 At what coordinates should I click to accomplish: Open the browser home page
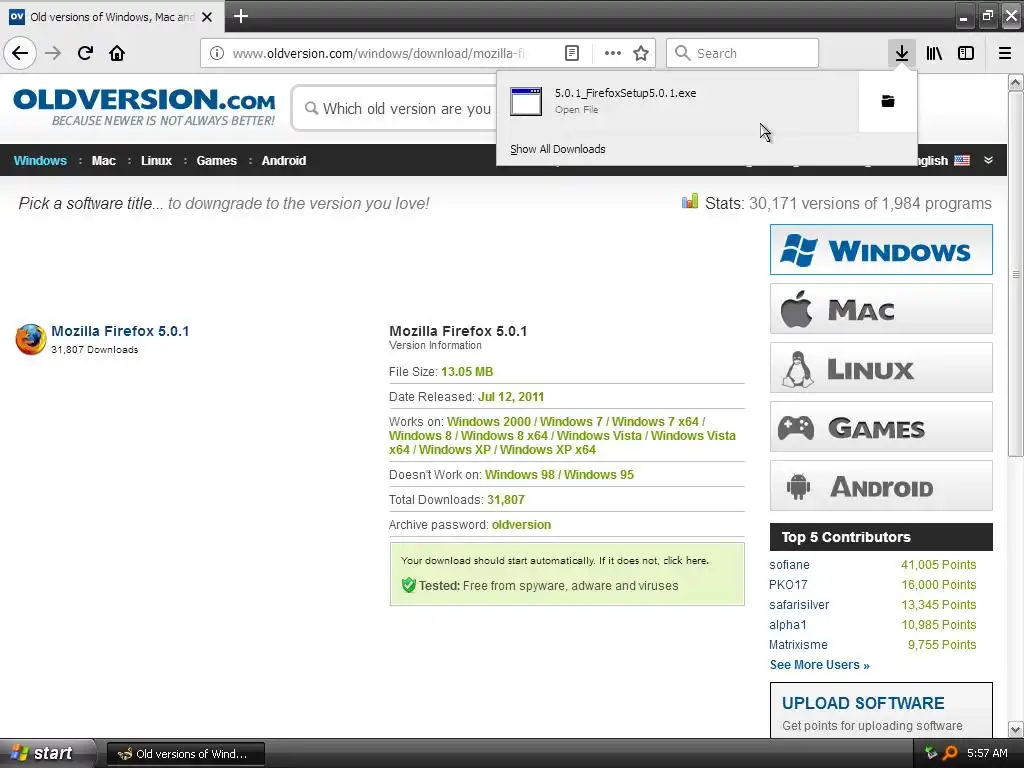[x=117, y=53]
